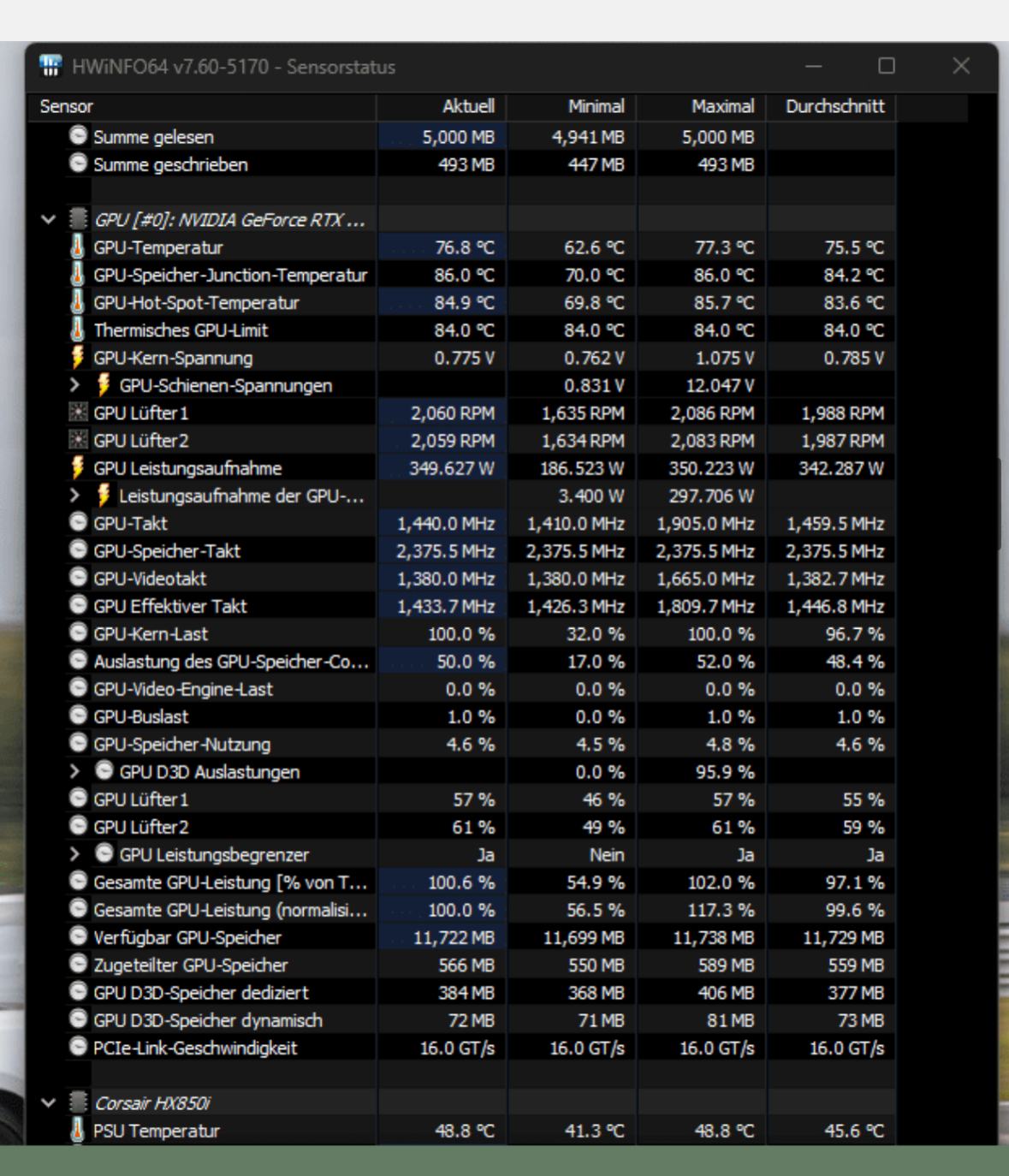Click the chip icon of the Corsair HX850i group
This screenshot has width=1009, height=1176.
(78, 1102)
